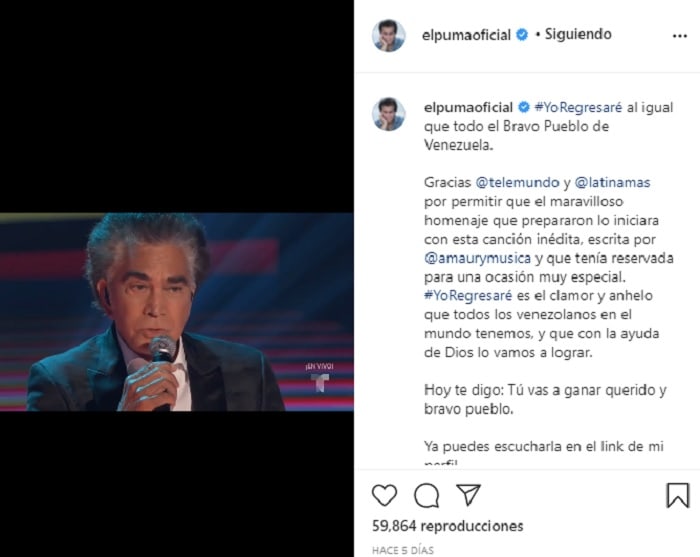The image size is (700, 557).
Task: Open comments via speech bubble icon
Action: 426,495
